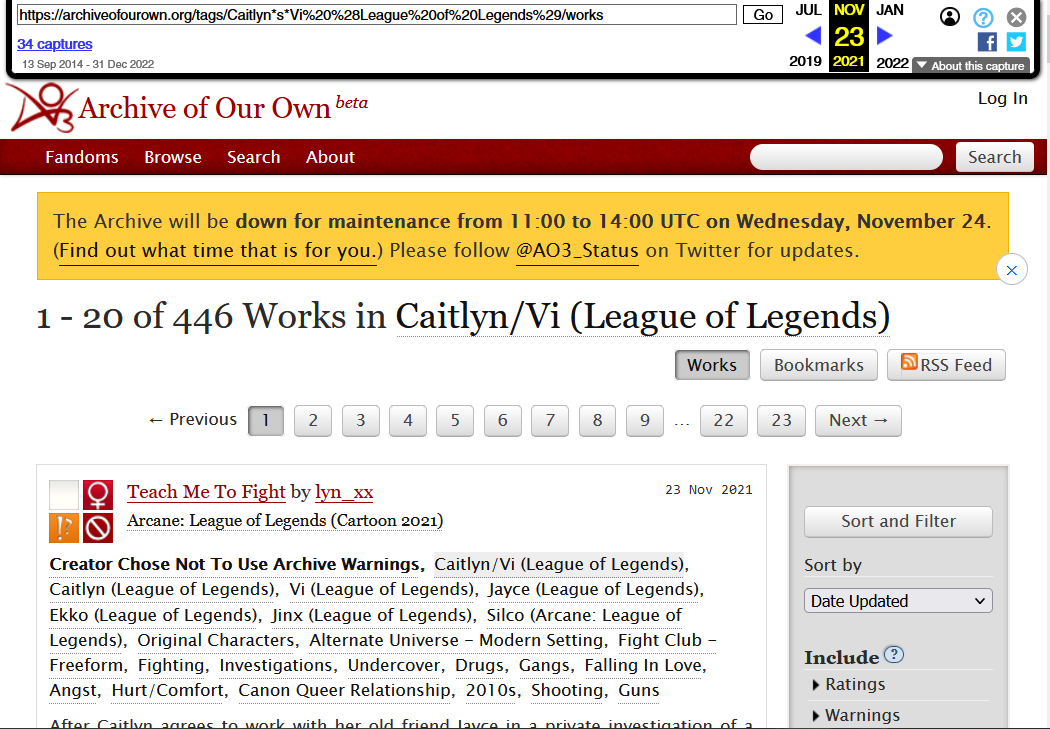Switch to the Bookmarks tab
Viewport: 1050px width, 729px height.
[x=818, y=365]
